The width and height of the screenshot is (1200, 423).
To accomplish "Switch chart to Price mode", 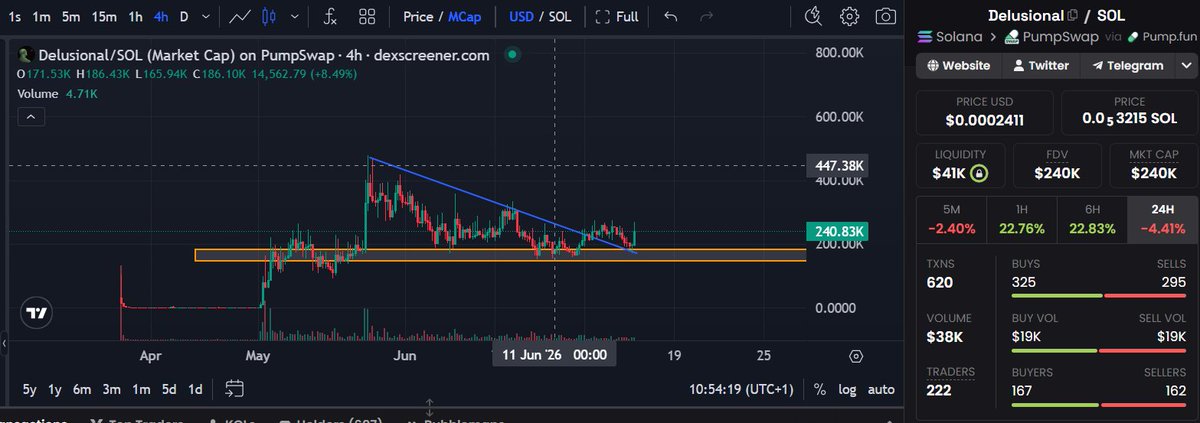I will [418, 17].
